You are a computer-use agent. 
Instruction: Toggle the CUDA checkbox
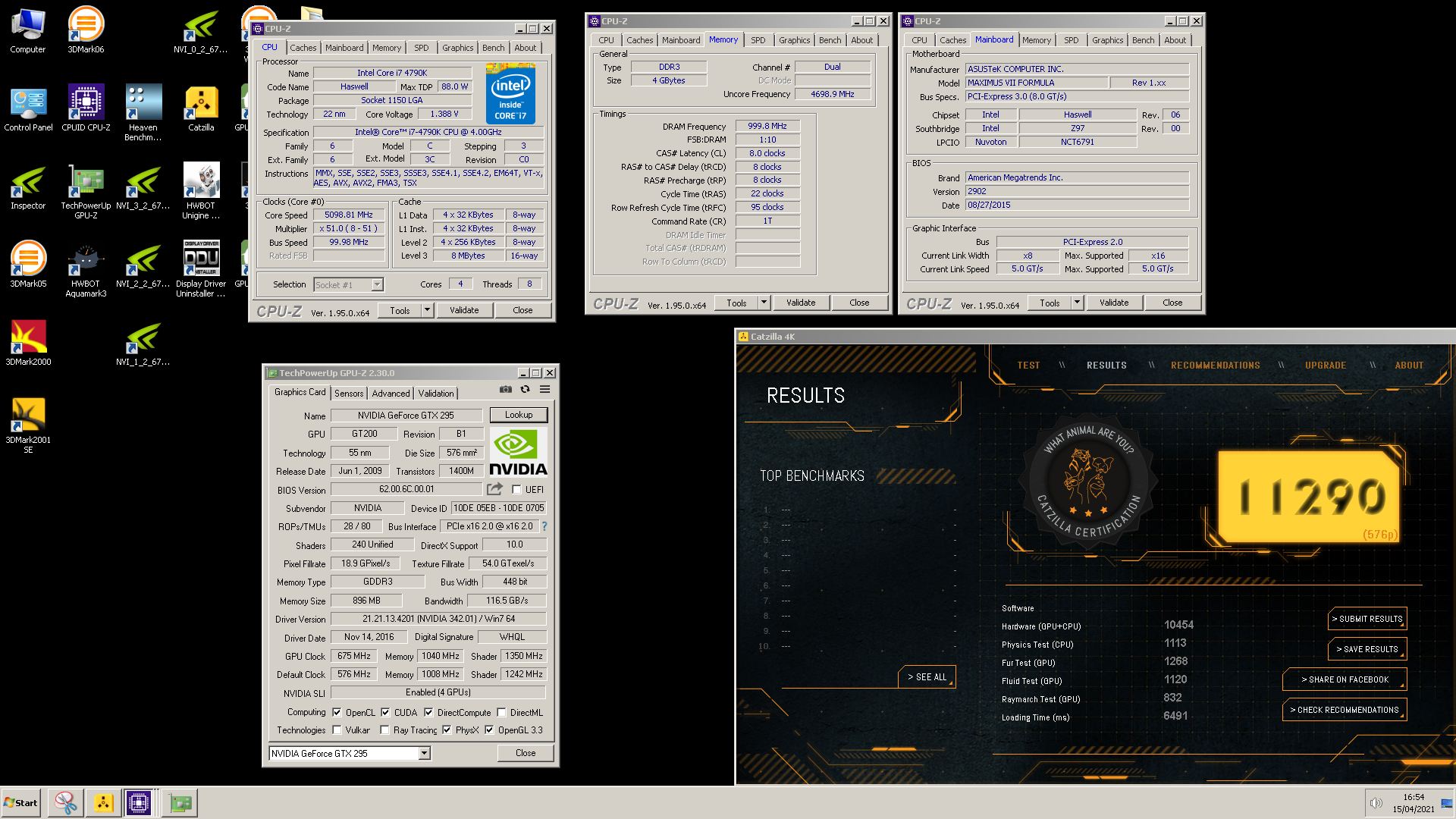[x=385, y=713]
